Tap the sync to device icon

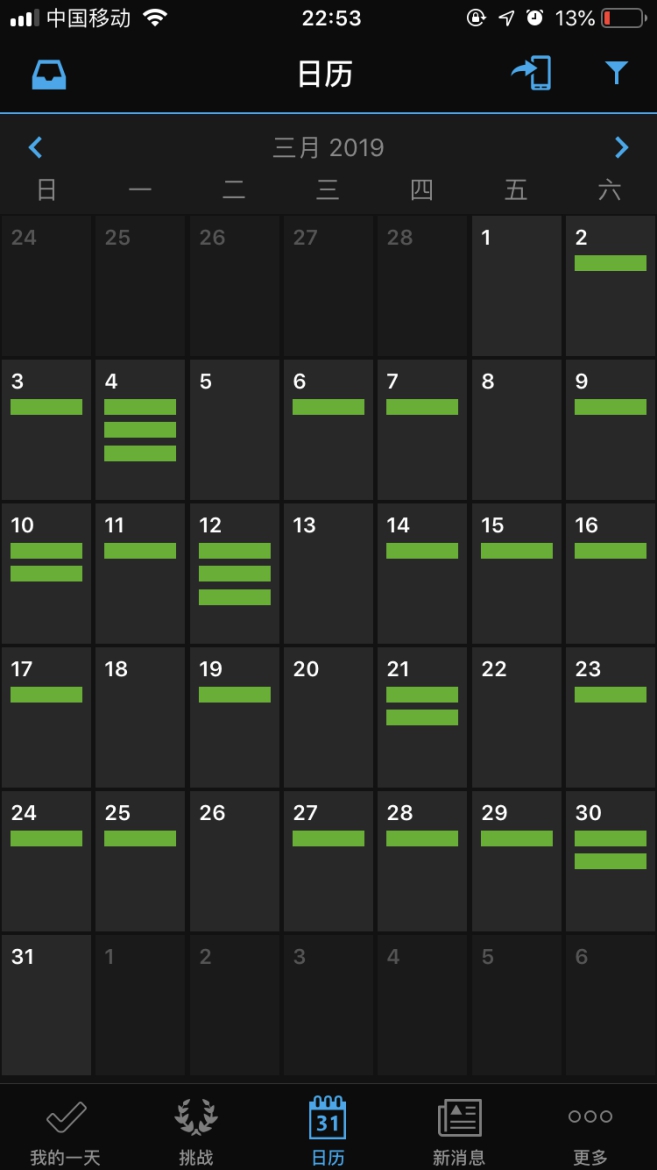532,74
